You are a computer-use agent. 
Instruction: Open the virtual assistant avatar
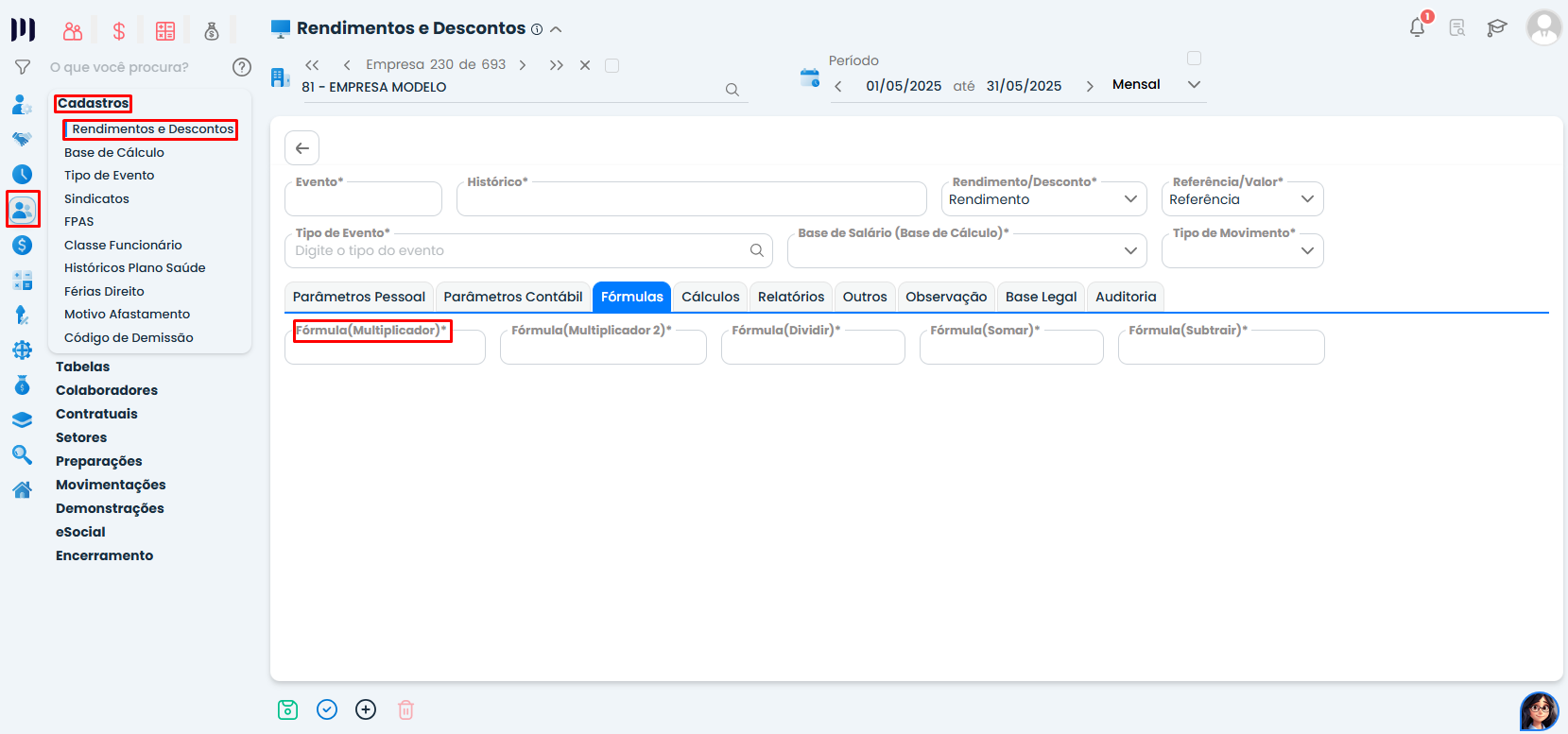coord(1539,710)
